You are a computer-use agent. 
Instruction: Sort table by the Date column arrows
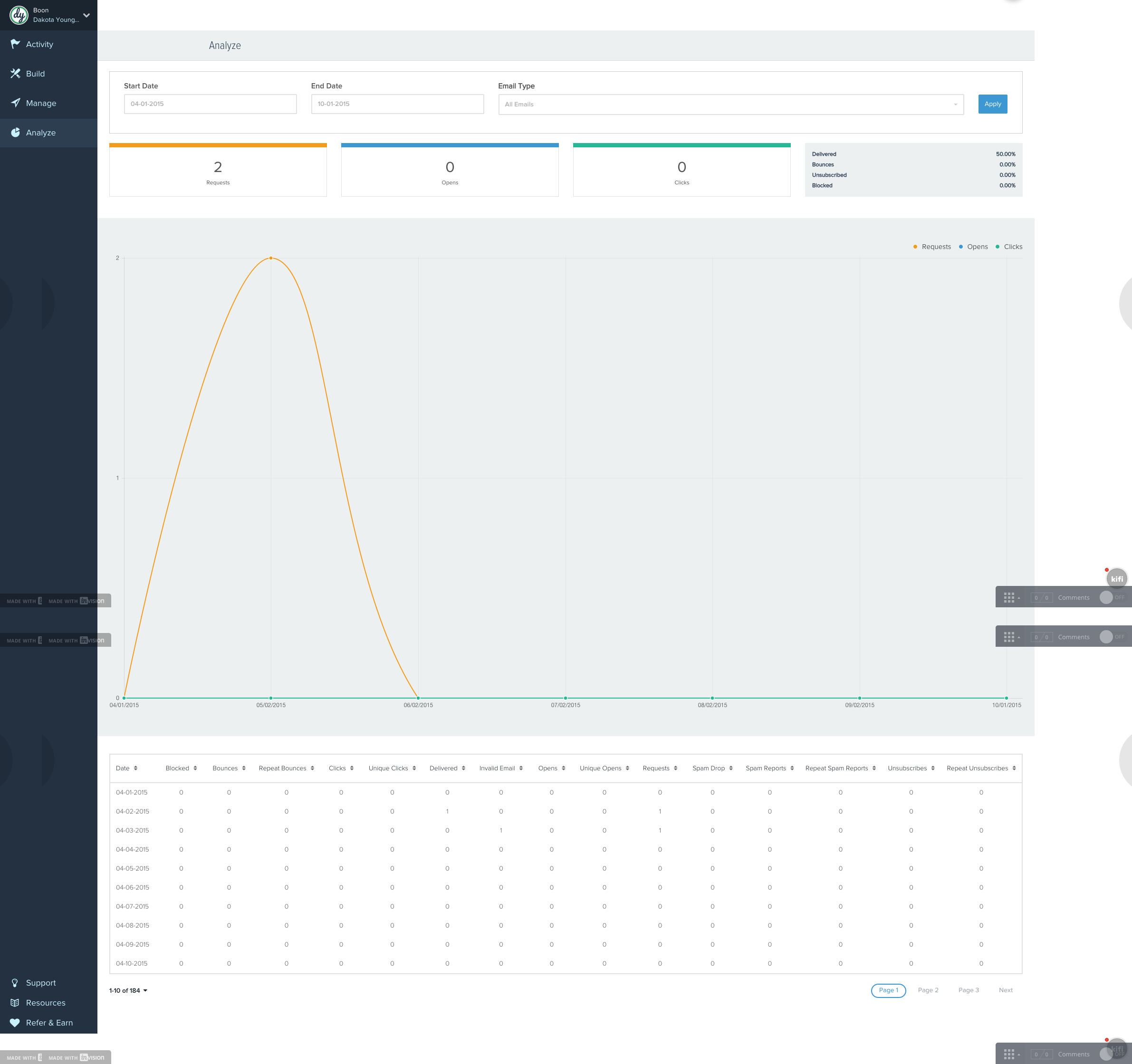(135, 768)
